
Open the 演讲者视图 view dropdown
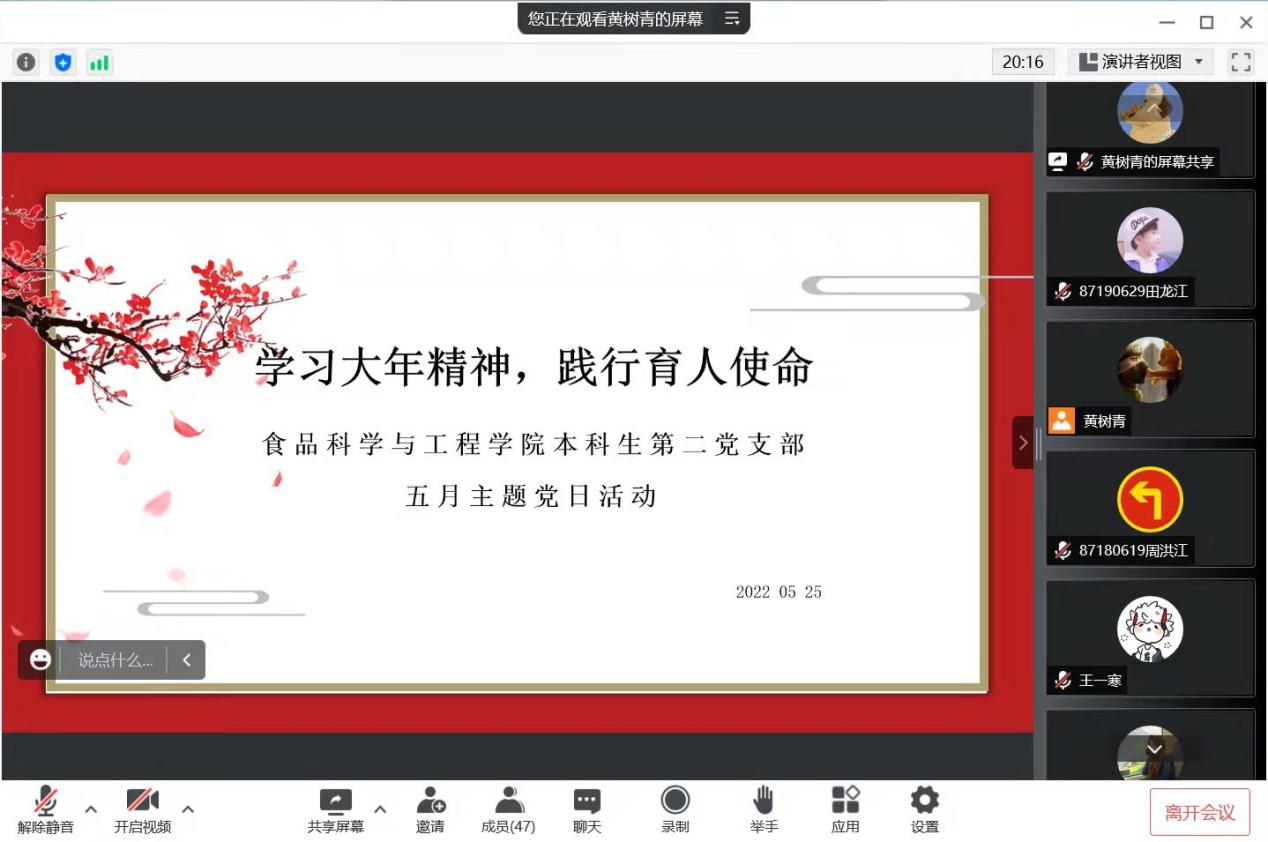coord(1141,62)
